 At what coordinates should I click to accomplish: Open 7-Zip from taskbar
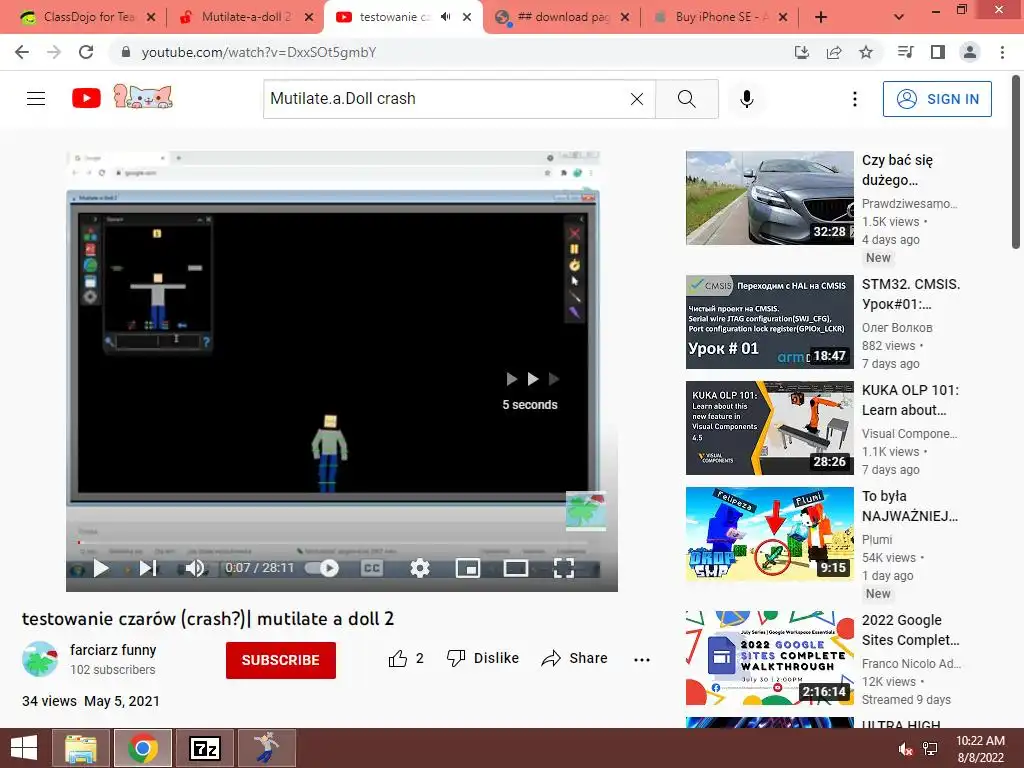[204, 748]
